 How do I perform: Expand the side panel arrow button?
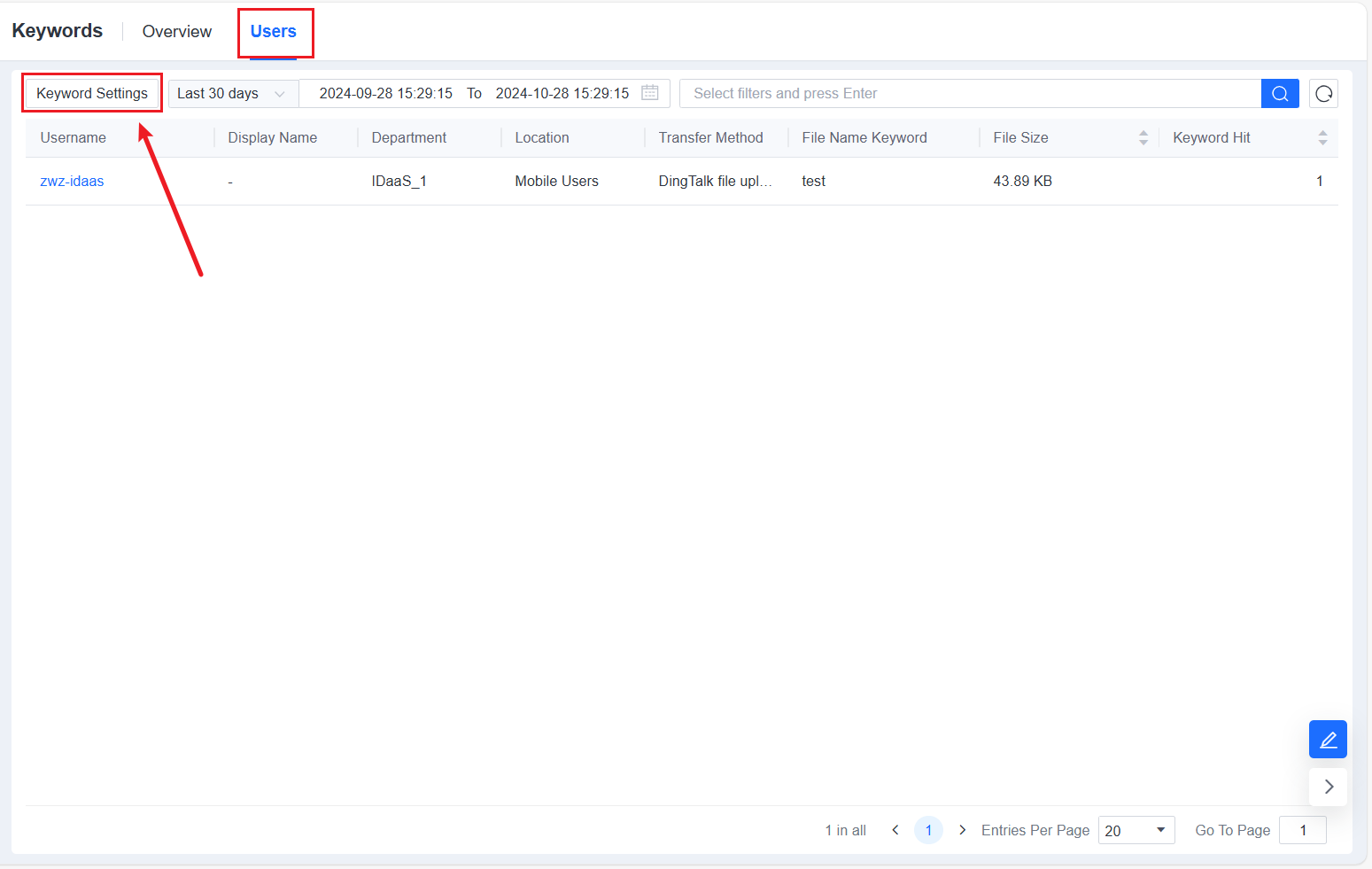pos(1329,787)
